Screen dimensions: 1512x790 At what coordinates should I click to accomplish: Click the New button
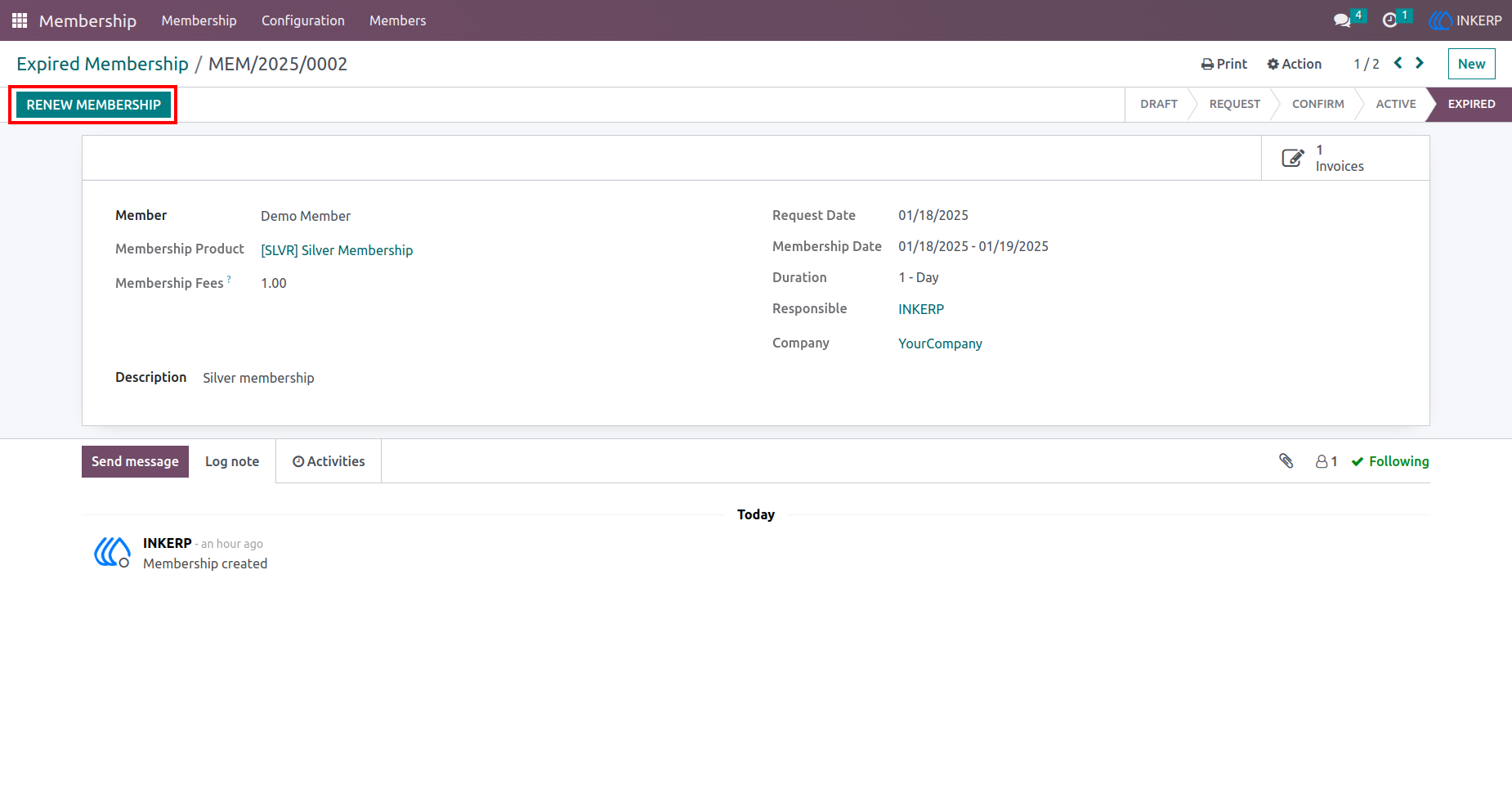[1471, 64]
